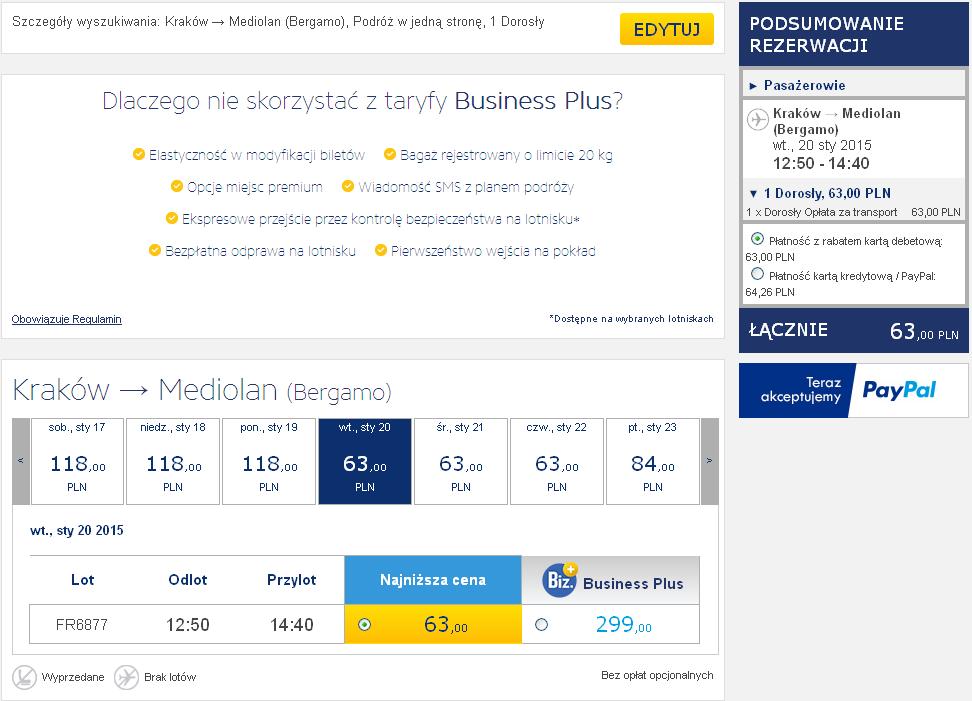Open the Obowiązuje Regulamin link
The width and height of the screenshot is (972, 701).
[66, 319]
